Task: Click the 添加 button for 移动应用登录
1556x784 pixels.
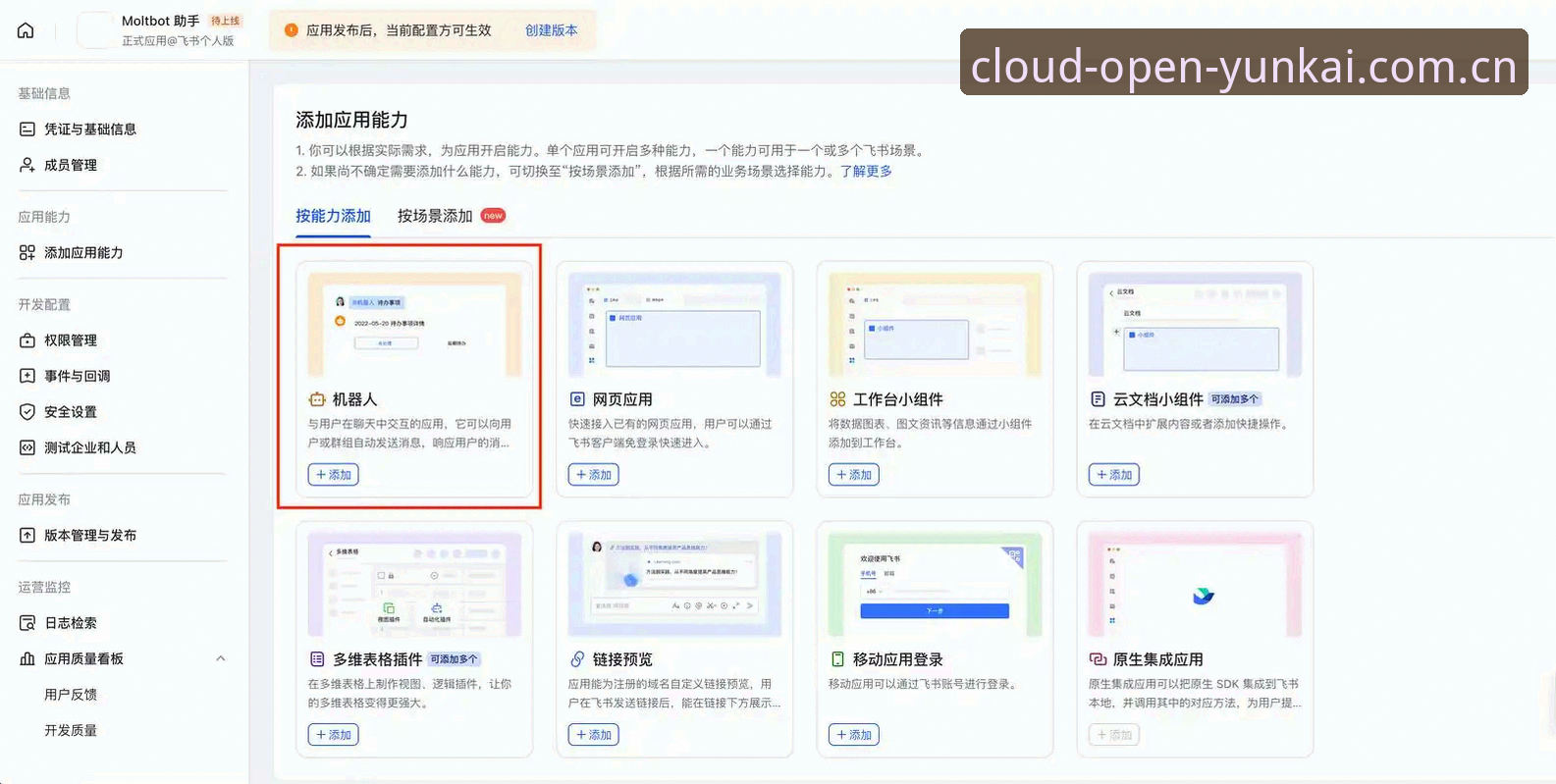Action: 854,735
